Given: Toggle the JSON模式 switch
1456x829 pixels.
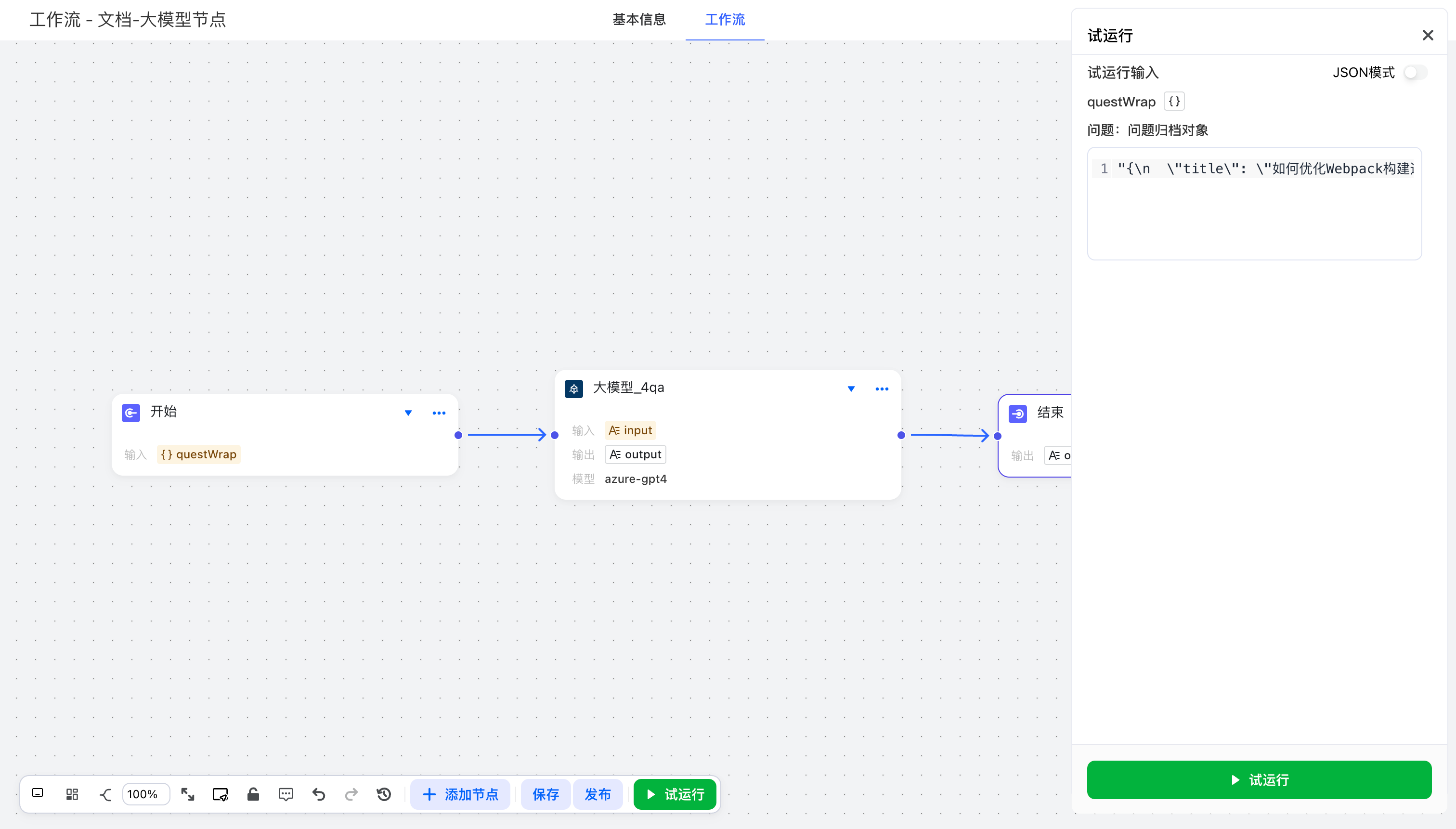Looking at the screenshot, I should coord(1415,72).
